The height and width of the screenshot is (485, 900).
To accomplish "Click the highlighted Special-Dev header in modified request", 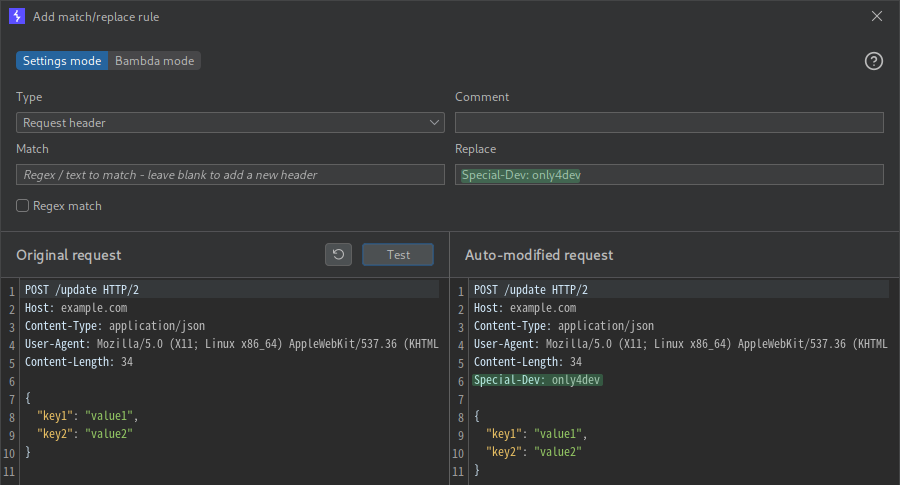I will point(537,380).
